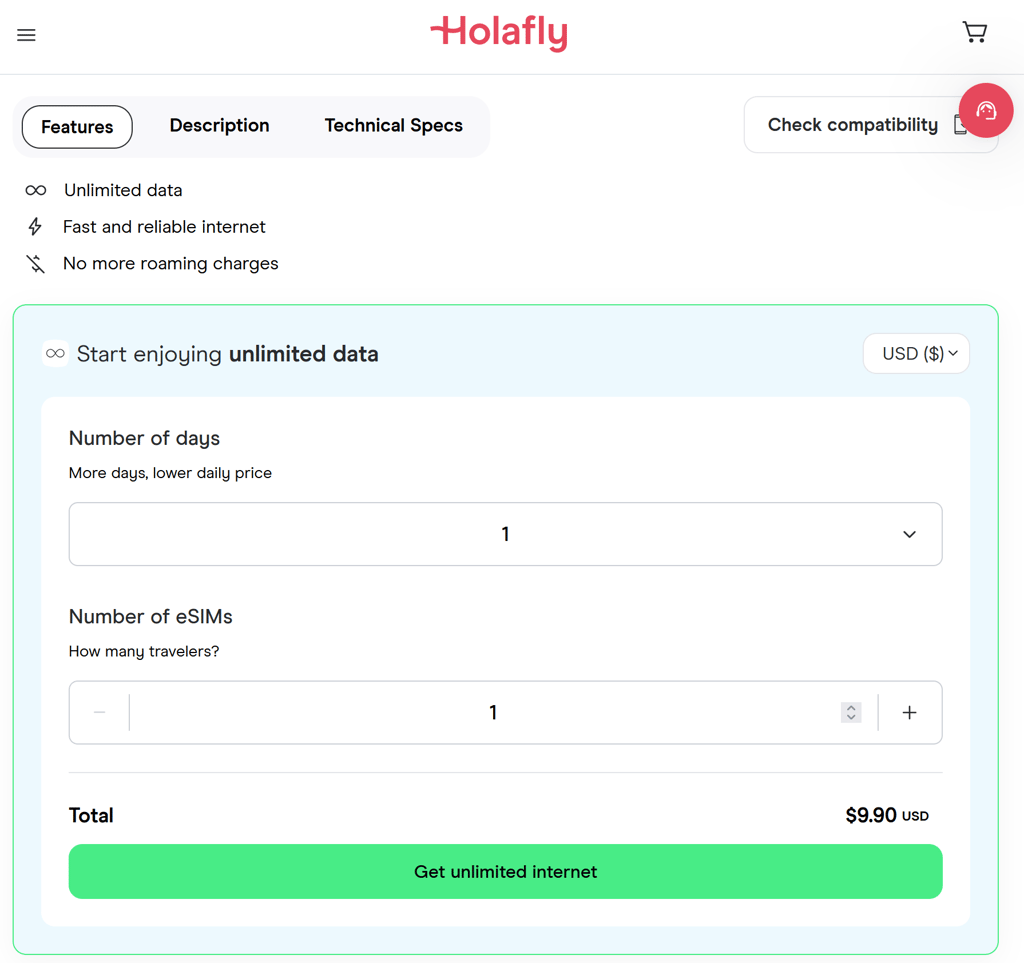1024x963 pixels.
Task: Click 'Fast and reliable internet' text
Action: point(165,227)
